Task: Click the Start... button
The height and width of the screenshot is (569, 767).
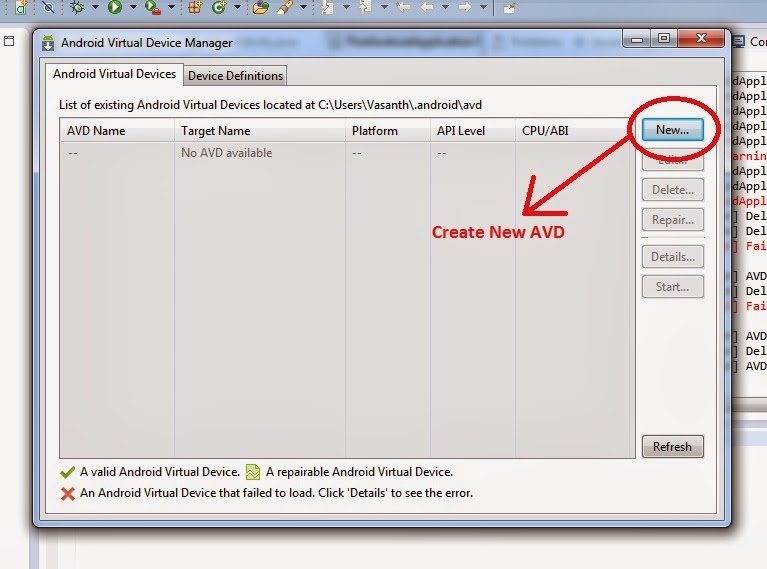Action: (x=673, y=287)
